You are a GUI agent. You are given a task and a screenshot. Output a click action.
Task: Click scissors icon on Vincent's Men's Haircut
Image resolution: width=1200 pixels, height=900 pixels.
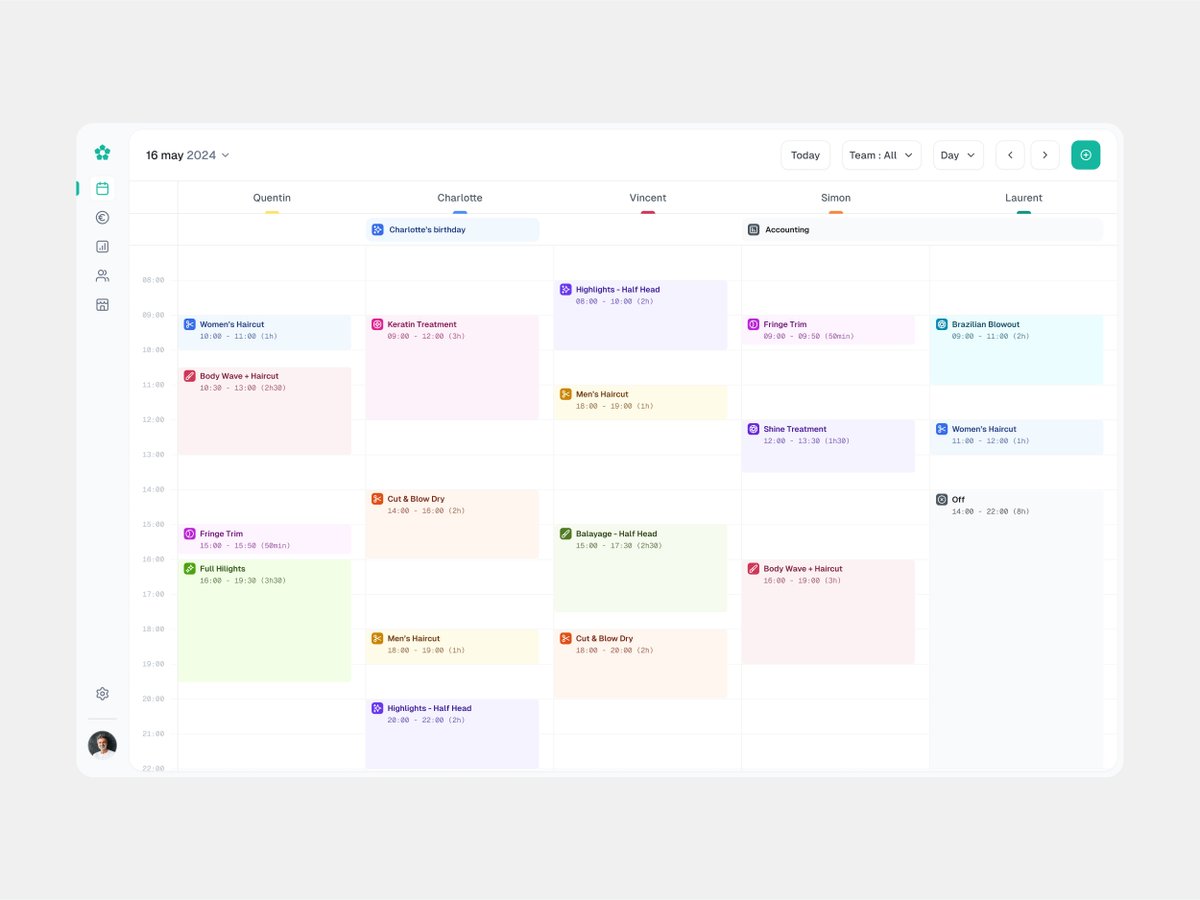coord(565,394)
